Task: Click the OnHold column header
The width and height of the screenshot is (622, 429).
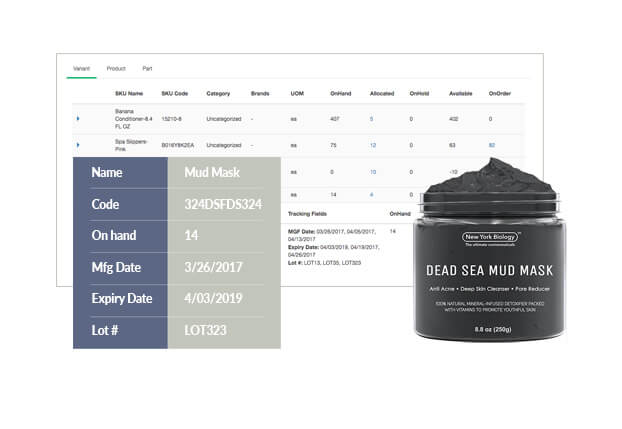Action: tap(419, 94)
